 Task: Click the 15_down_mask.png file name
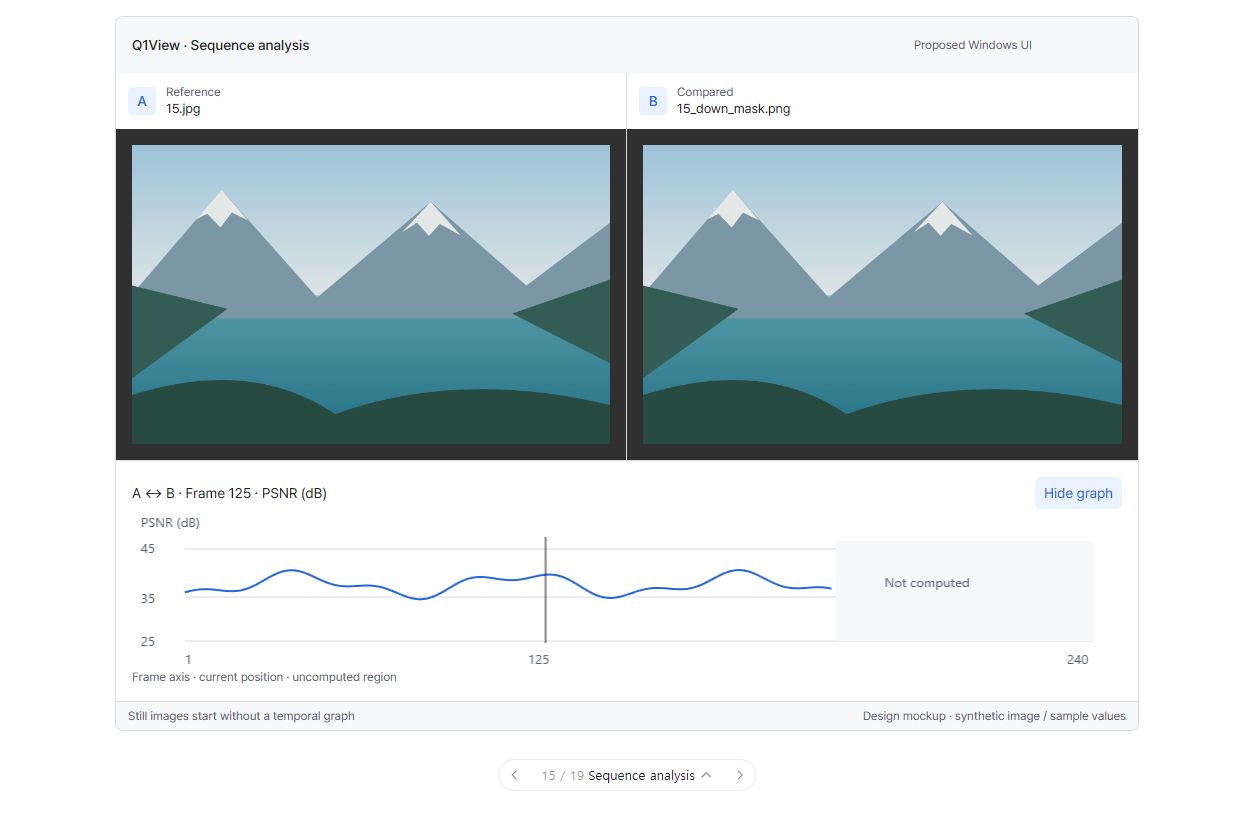point(733,109)
